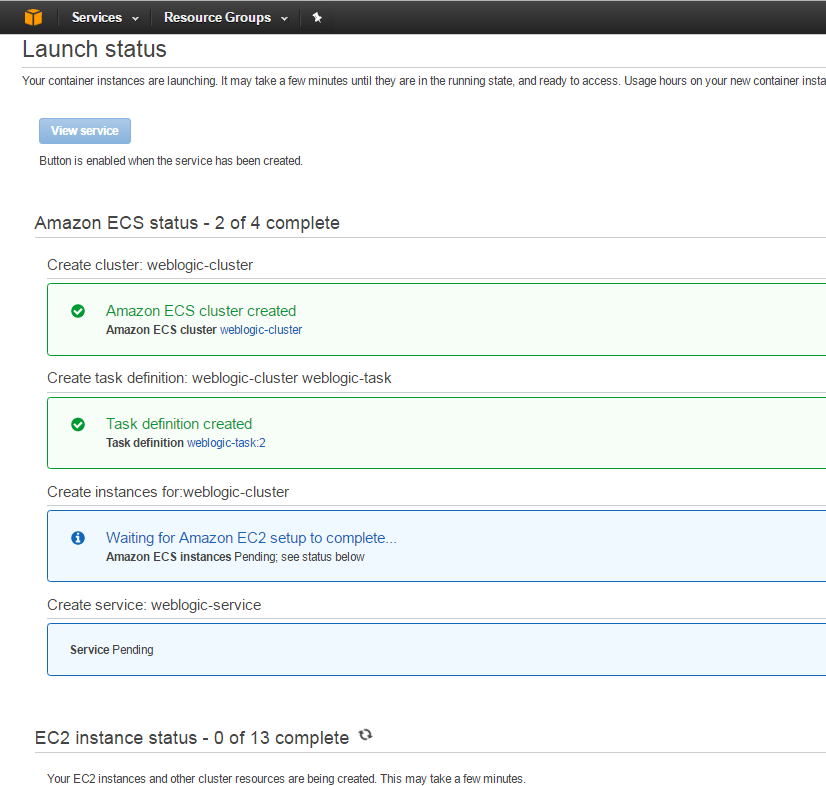Image resolution: width=826 pixels, height=786 pixels.
Task: Open the weblogic-task:2 task definition link
Action: [x=226, y=442]
